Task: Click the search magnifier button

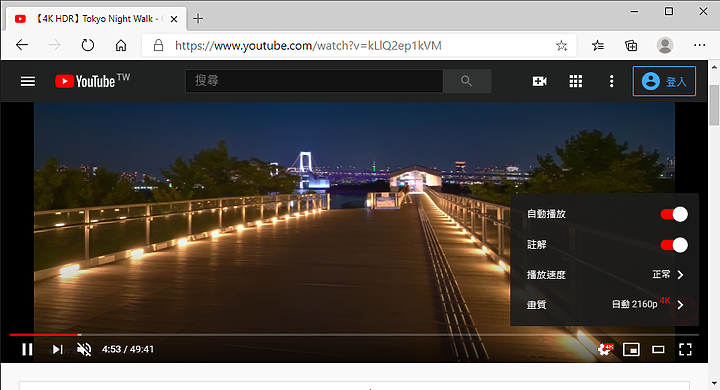Action: tap(467, 81)
